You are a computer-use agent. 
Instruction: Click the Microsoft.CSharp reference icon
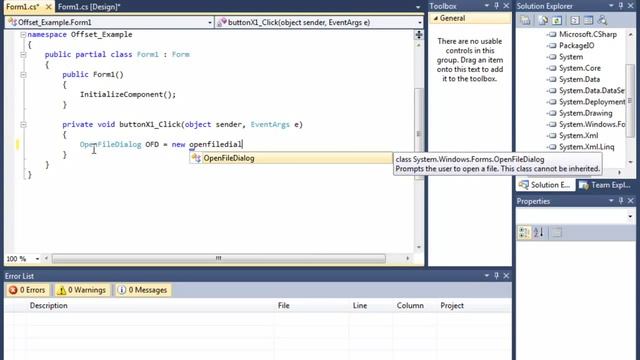click(551, 35)
